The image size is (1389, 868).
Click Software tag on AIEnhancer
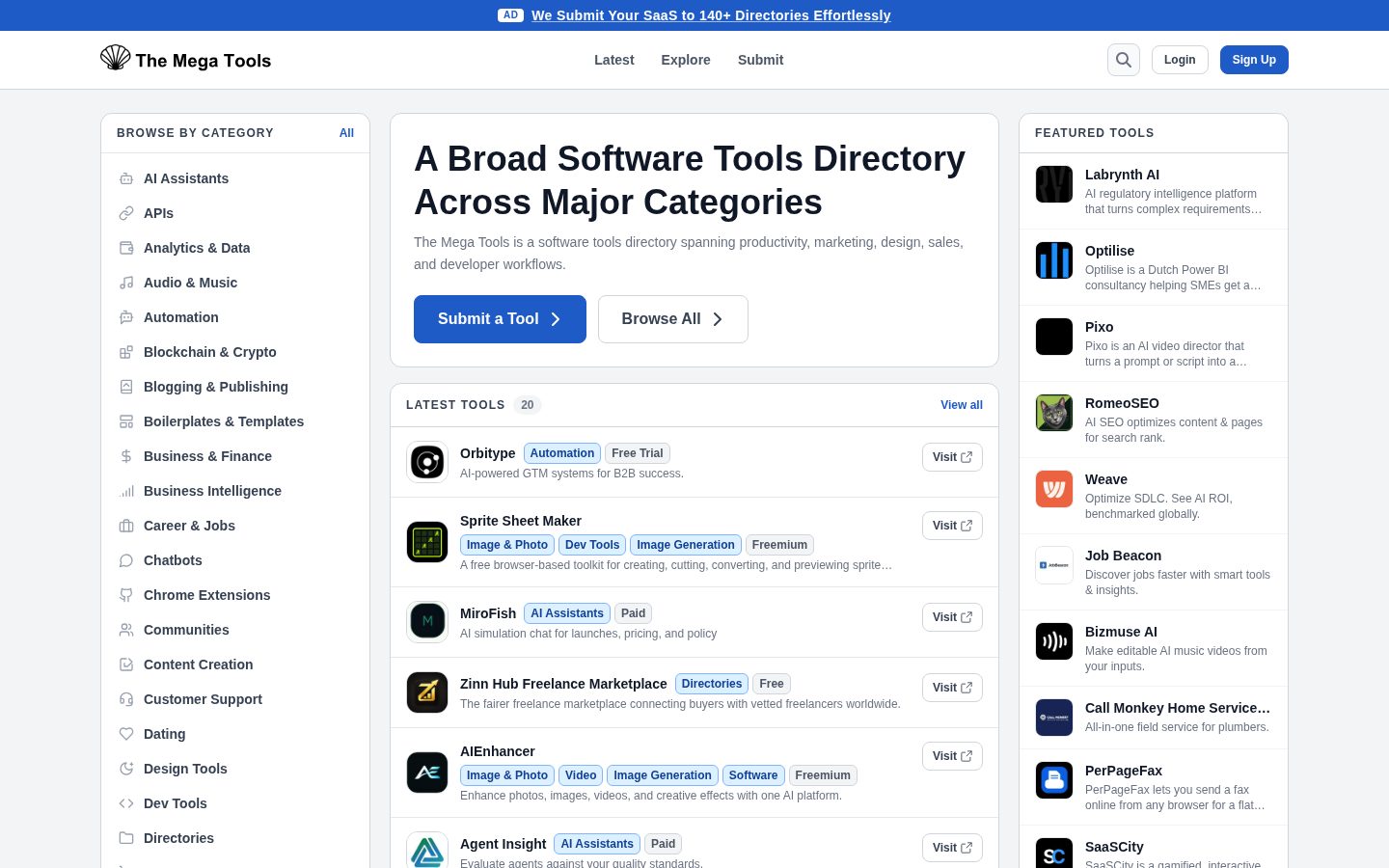[753, 775]
